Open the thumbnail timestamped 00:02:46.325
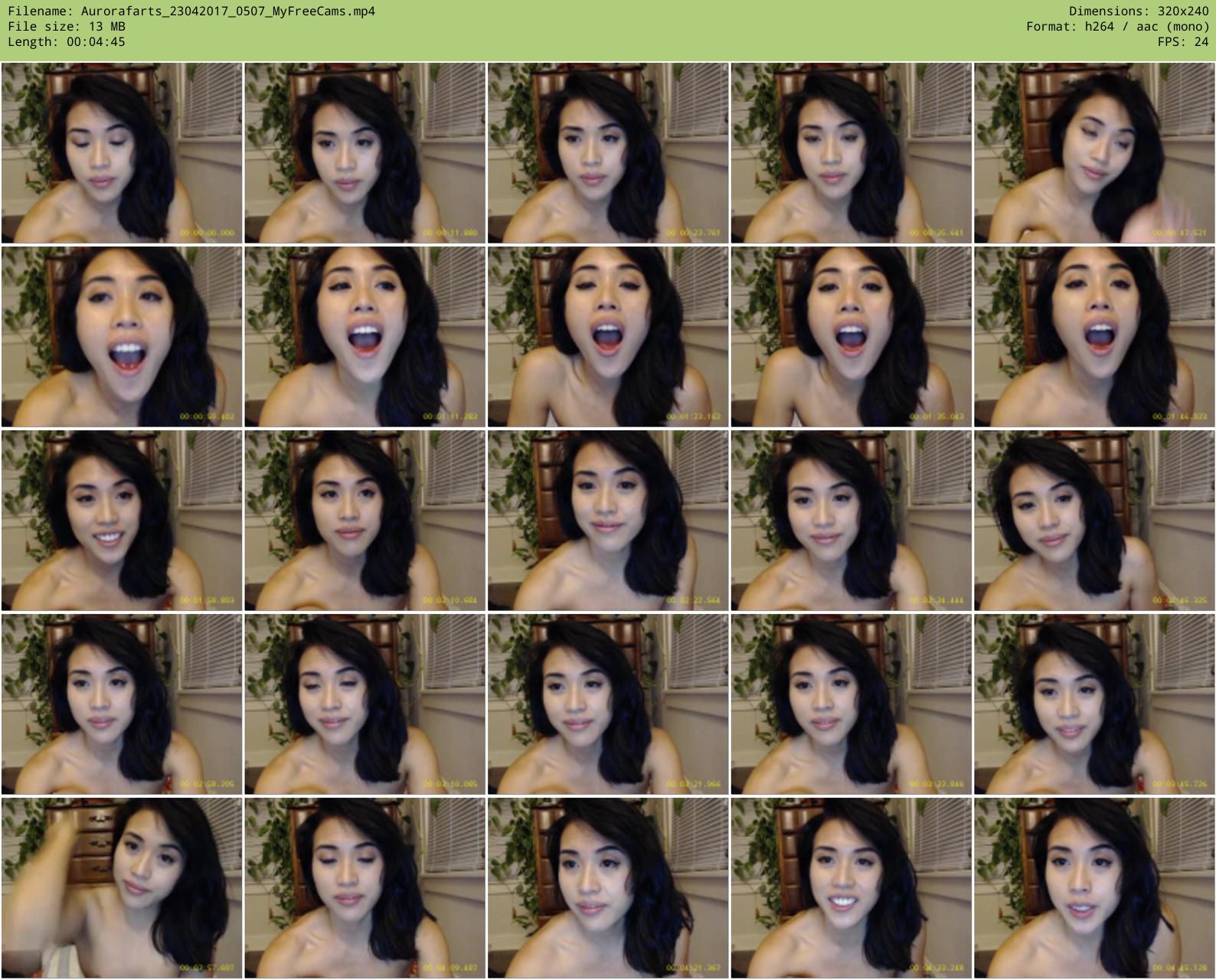 coord(1094,521)
